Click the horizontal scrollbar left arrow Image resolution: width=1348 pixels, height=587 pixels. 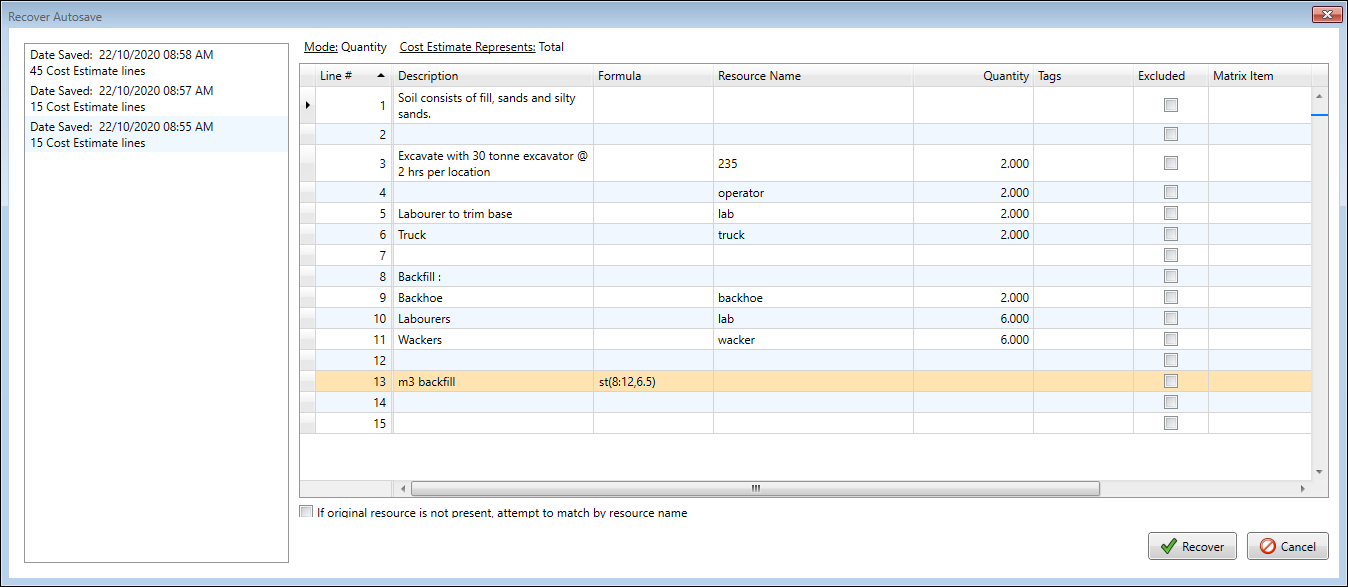[404, 489]
